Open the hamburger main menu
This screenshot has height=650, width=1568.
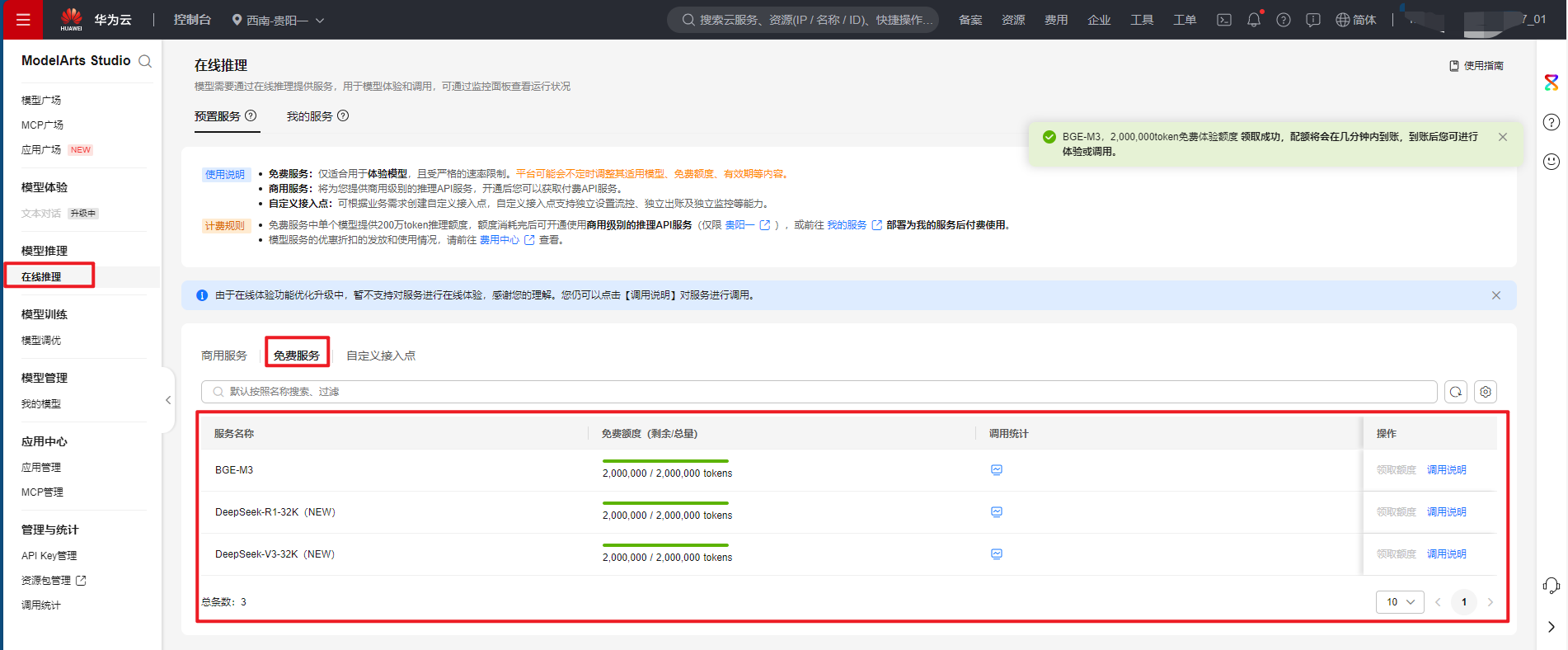23,20
